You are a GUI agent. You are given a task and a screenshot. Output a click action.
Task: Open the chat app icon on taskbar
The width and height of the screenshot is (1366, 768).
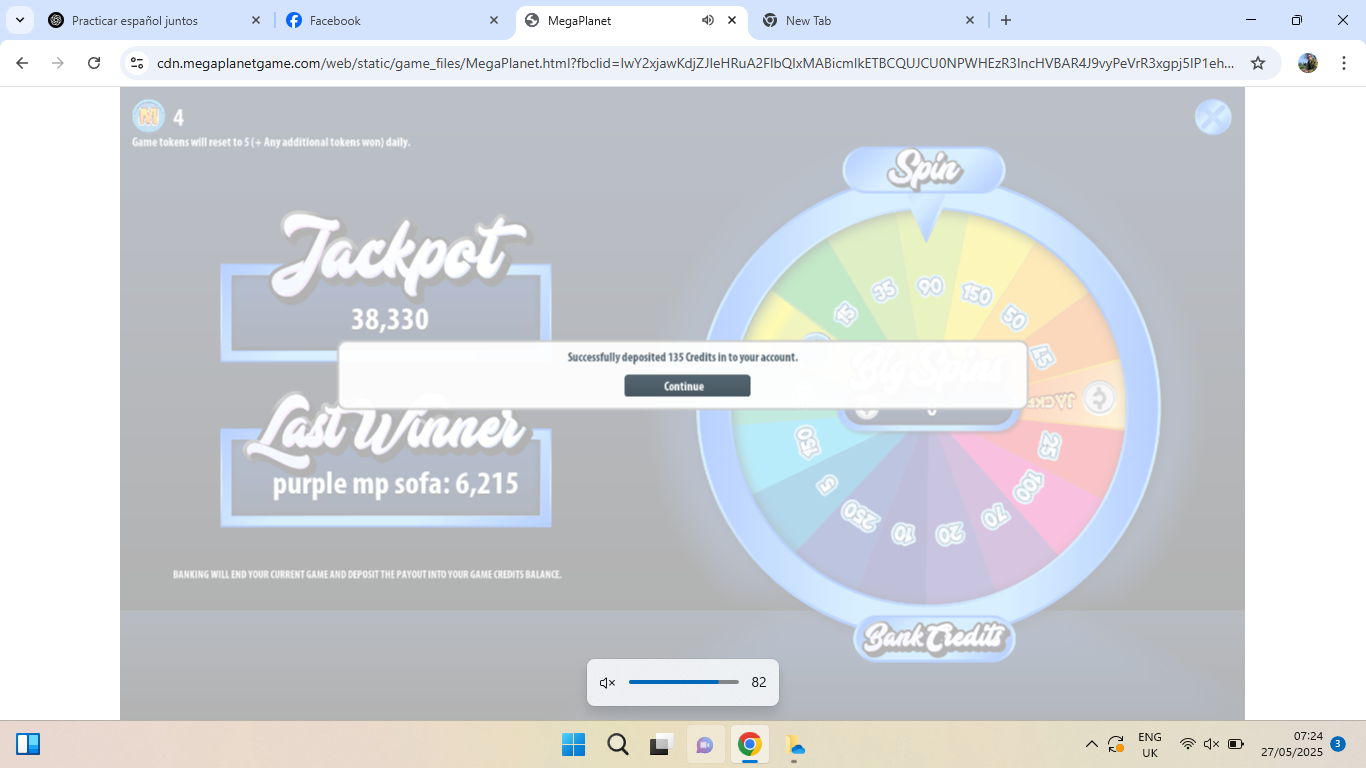(x=705, y=745)
